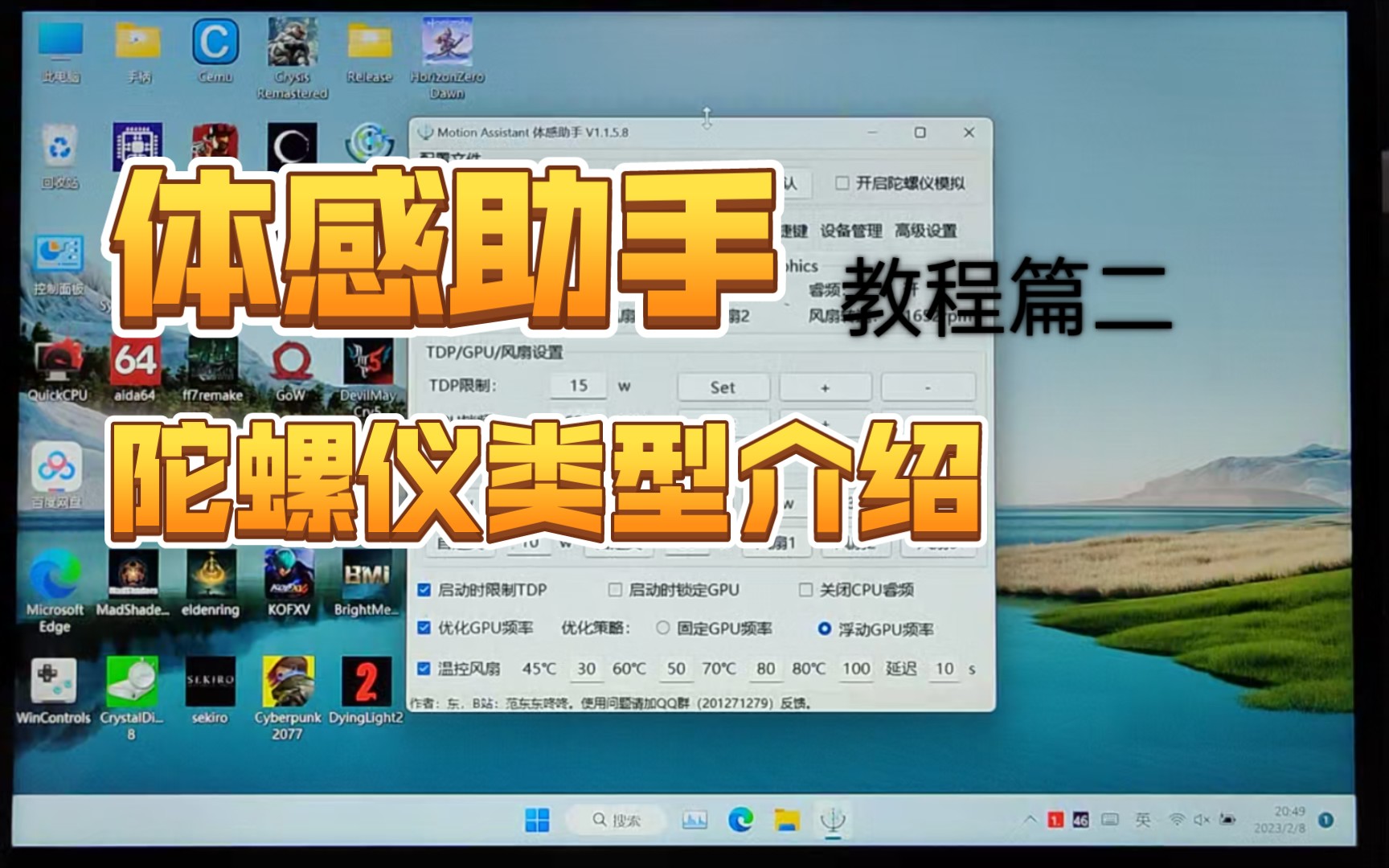This screenshot has height=868, width=1389.
Task: Open the 回收站 recycle bin
Action: pos(60,157)
